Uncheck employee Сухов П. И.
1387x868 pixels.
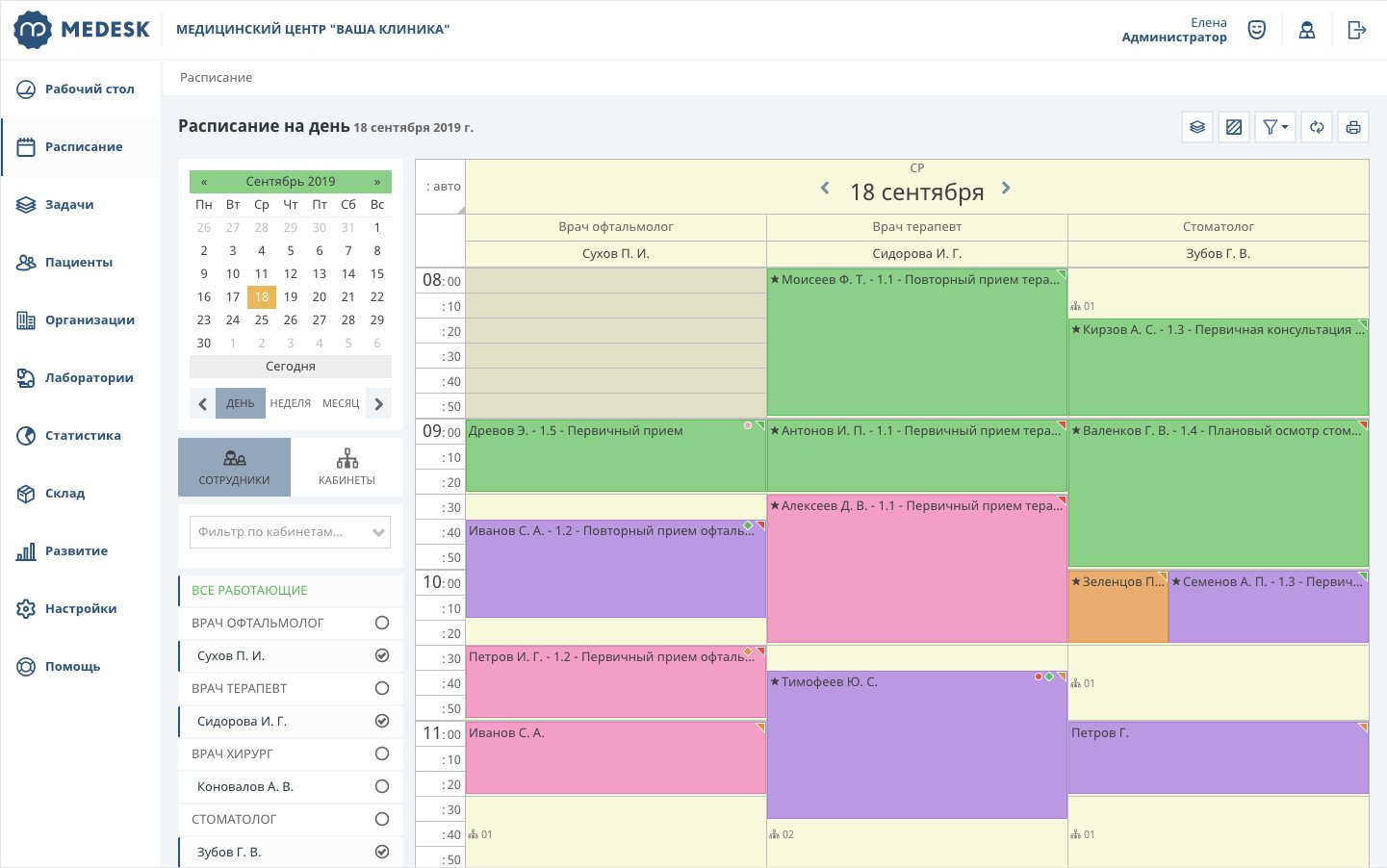pos(382,655)
